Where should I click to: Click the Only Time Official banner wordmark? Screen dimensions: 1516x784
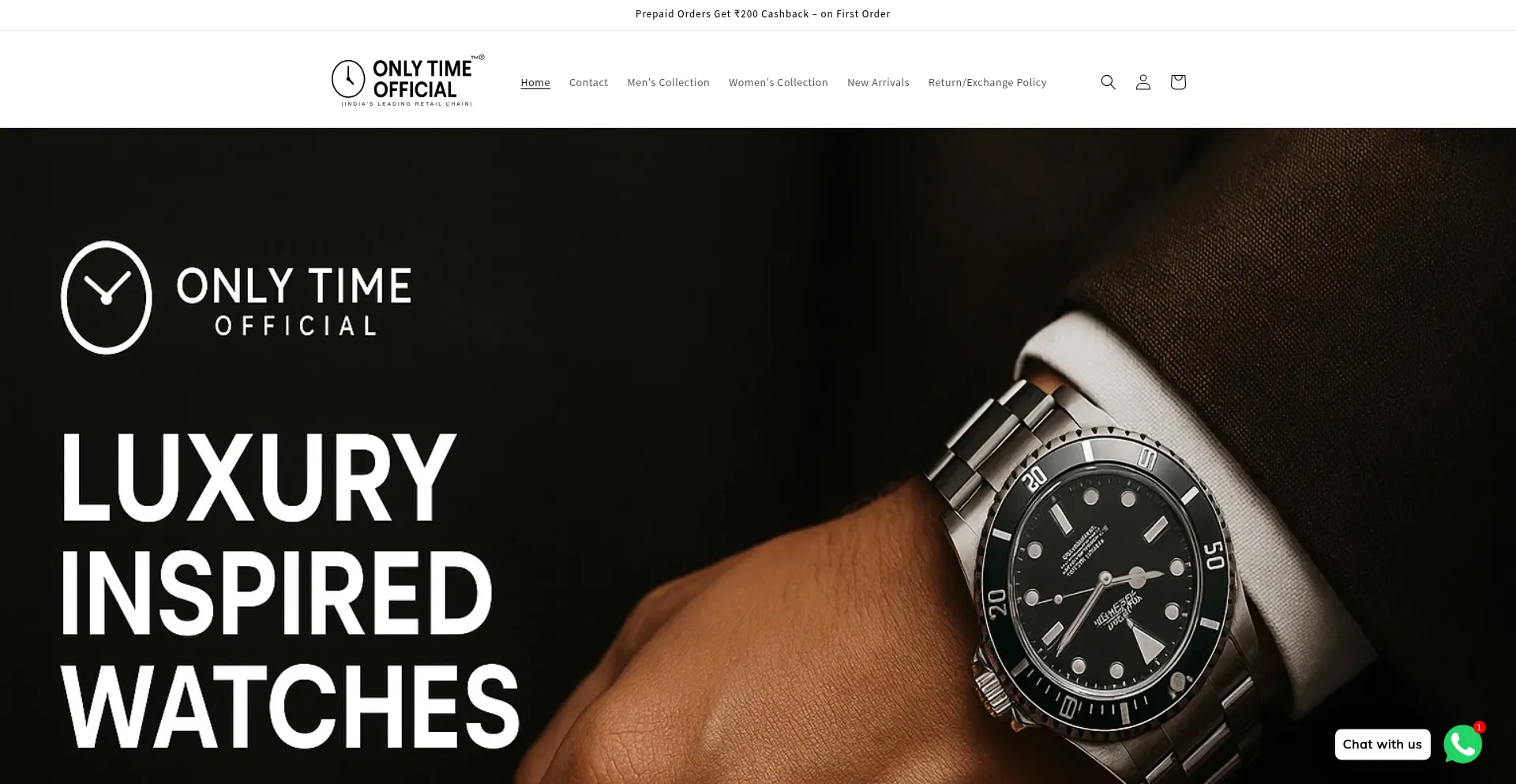(x=294, y=301)
